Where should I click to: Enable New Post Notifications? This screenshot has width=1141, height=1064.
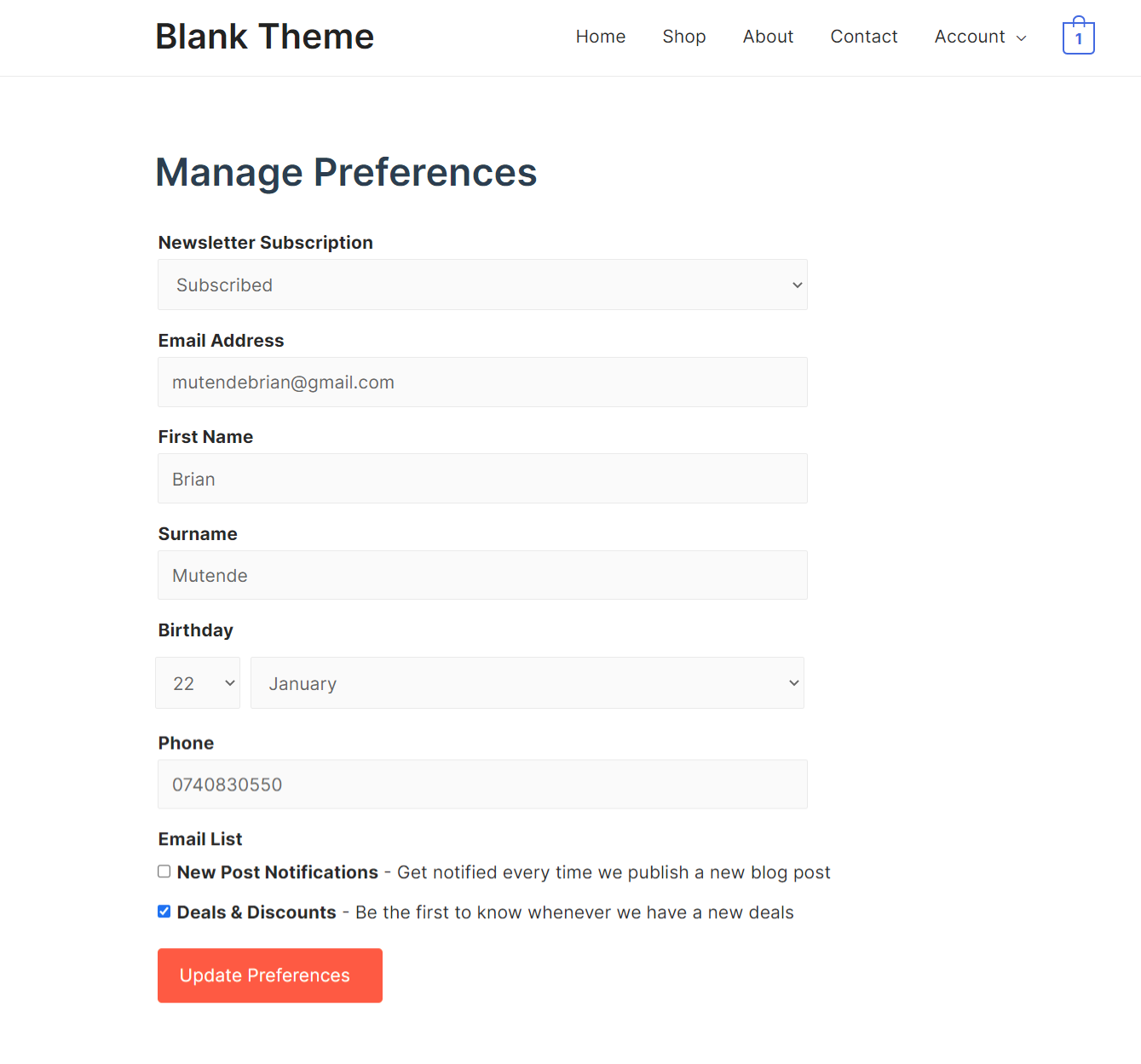pyautogui.click(x=164, y=871)
